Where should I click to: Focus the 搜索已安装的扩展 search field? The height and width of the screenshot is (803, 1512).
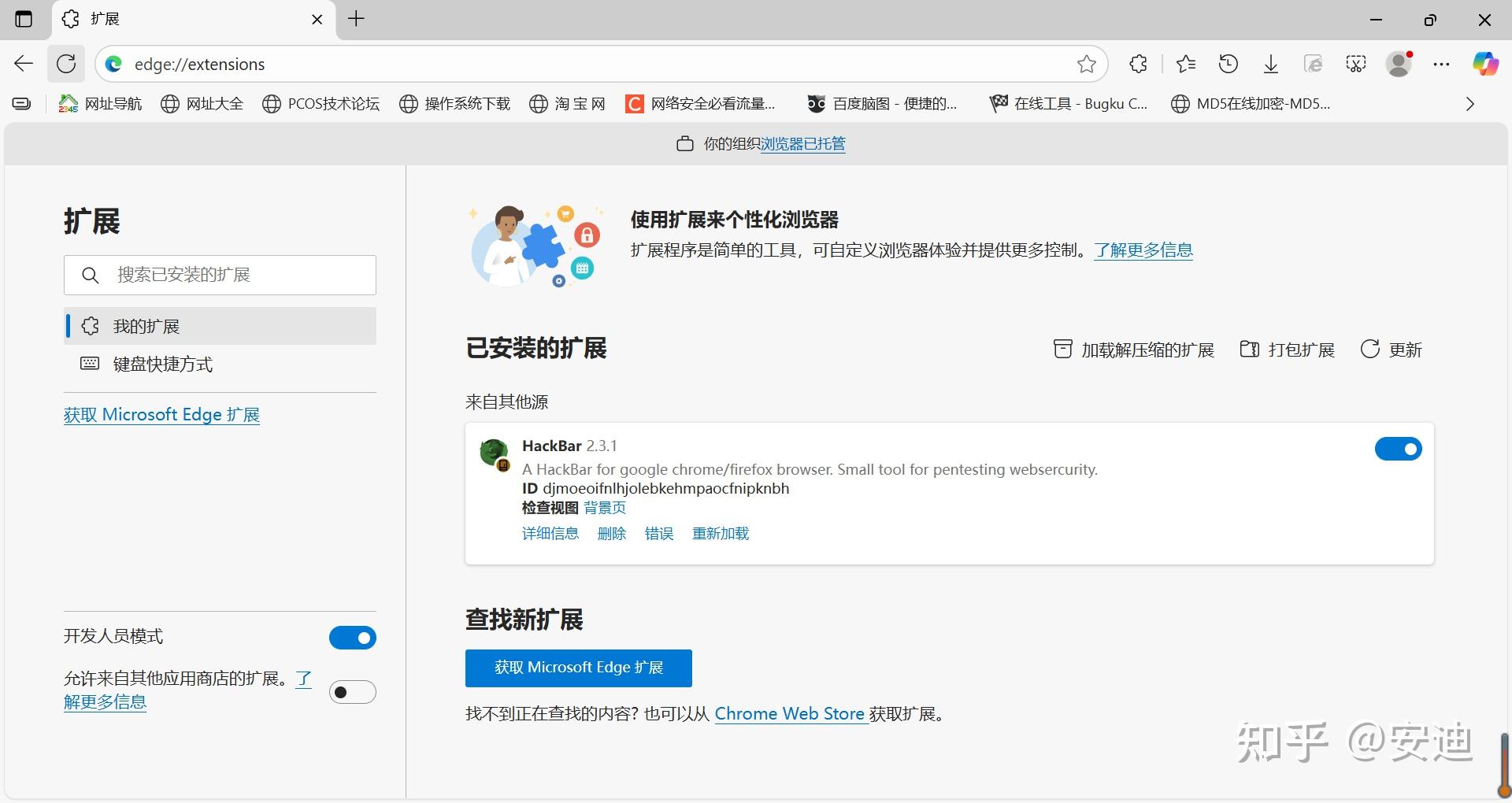220,275
